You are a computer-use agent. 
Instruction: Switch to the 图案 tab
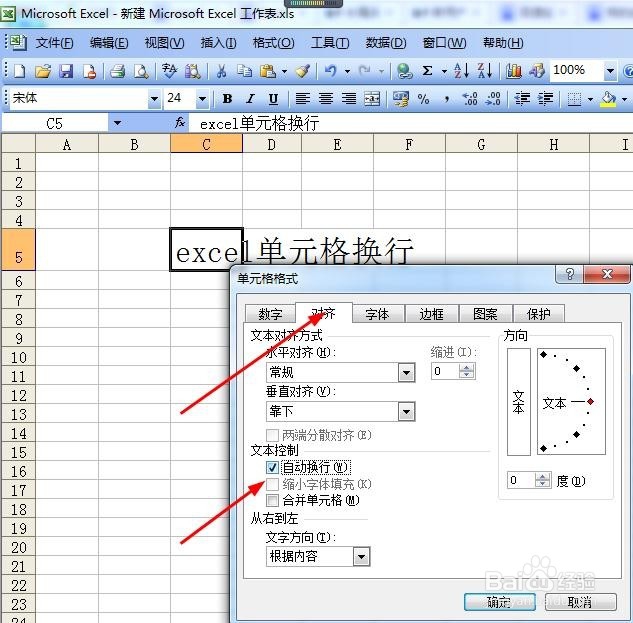[x=485, y=314]
